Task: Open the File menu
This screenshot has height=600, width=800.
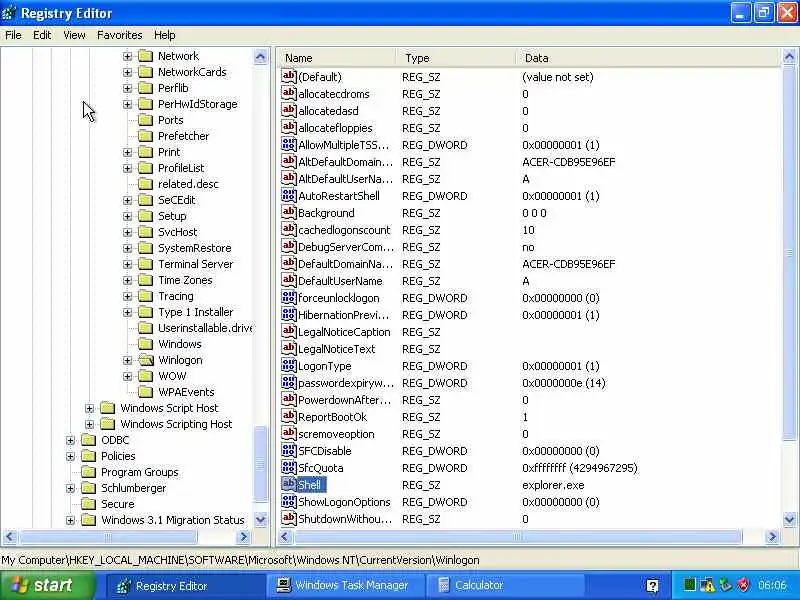Action: [x=13, y=35]
